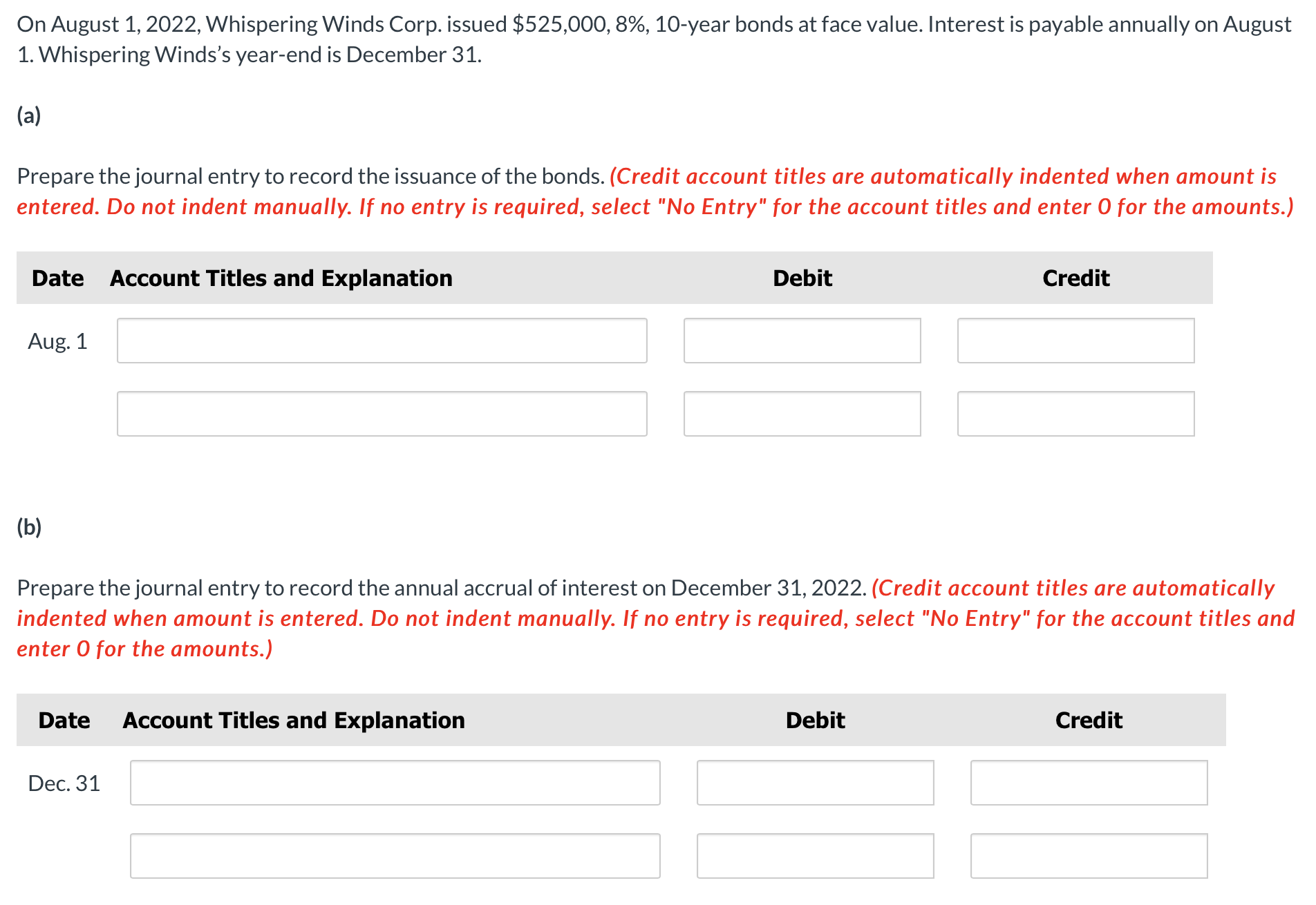Click the Dec. 31 date label
The image size is (1316, 905).
click(x=64, y=783)
